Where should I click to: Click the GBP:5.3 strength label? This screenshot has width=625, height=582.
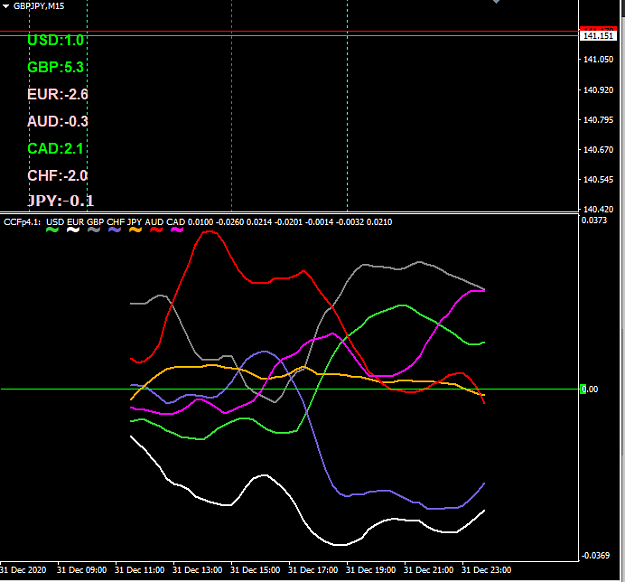pyautogui.click(x=55, y=67)
